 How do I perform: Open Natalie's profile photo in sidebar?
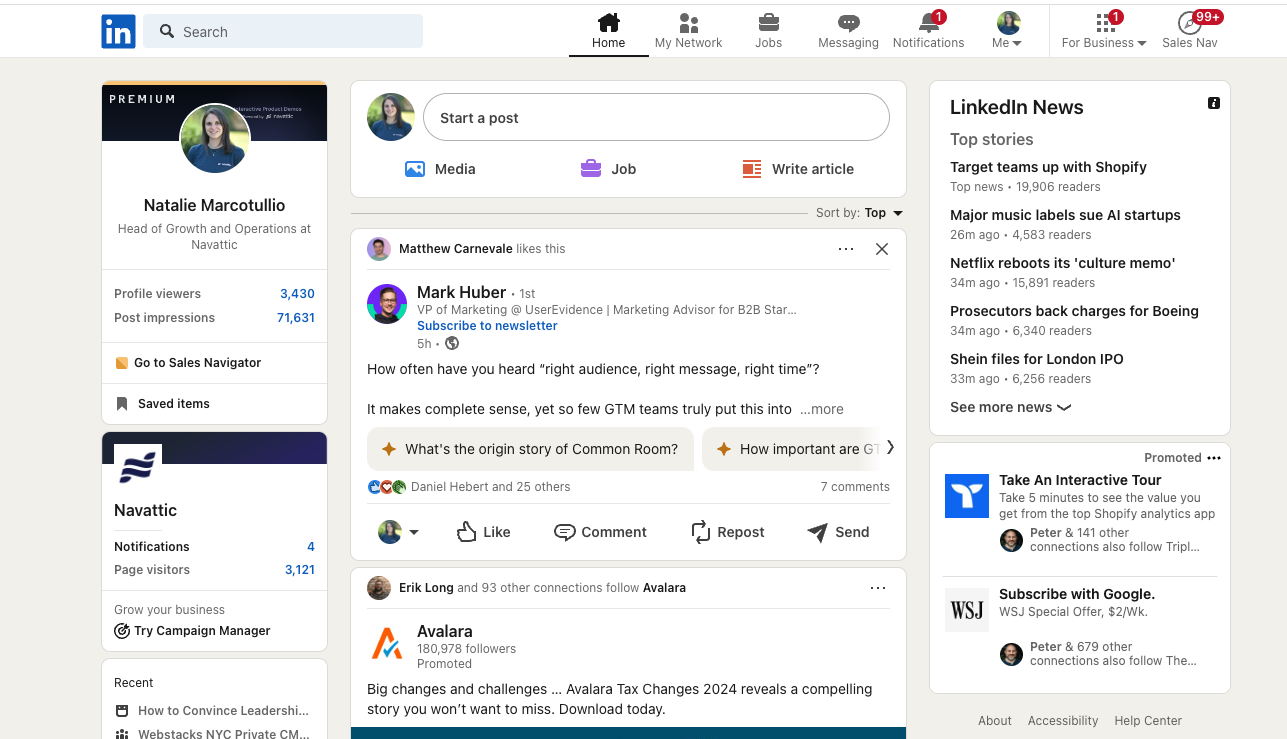pos(214,138)
